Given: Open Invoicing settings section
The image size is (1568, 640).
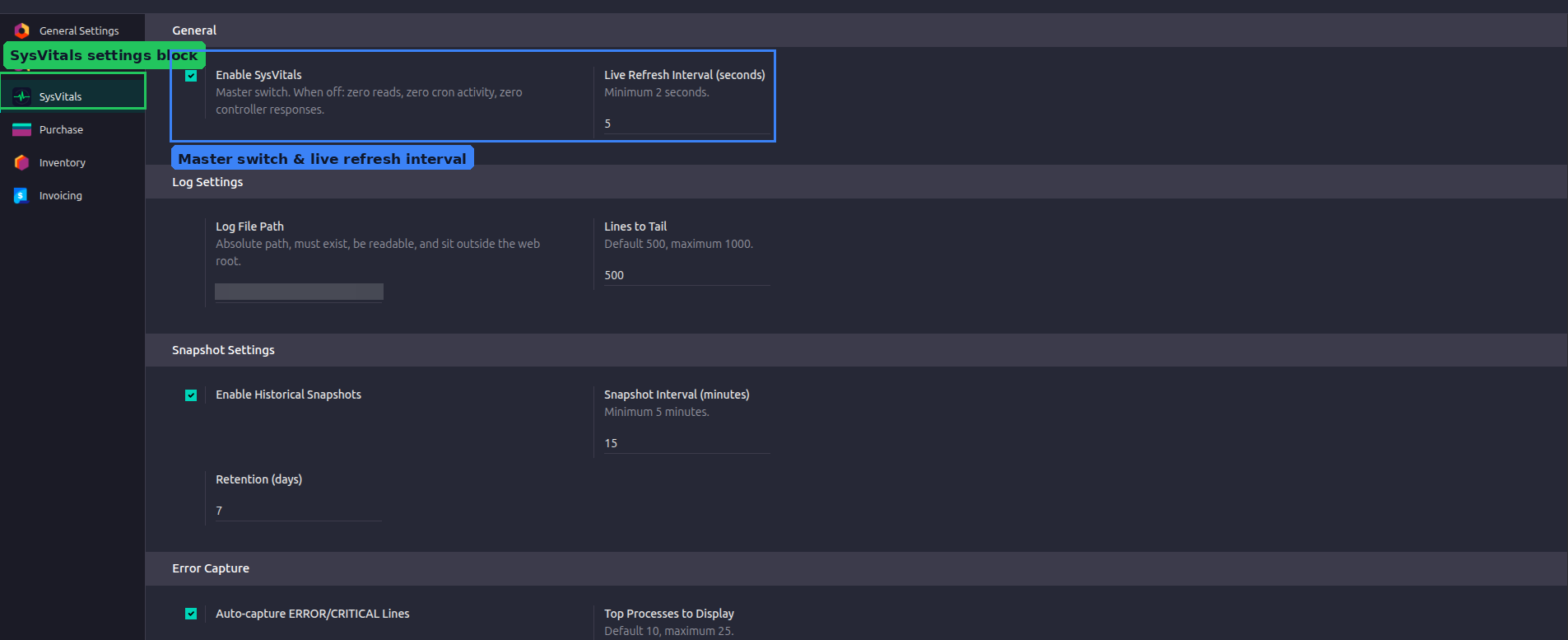Looking at the screenshot, I should pos(72,195).
